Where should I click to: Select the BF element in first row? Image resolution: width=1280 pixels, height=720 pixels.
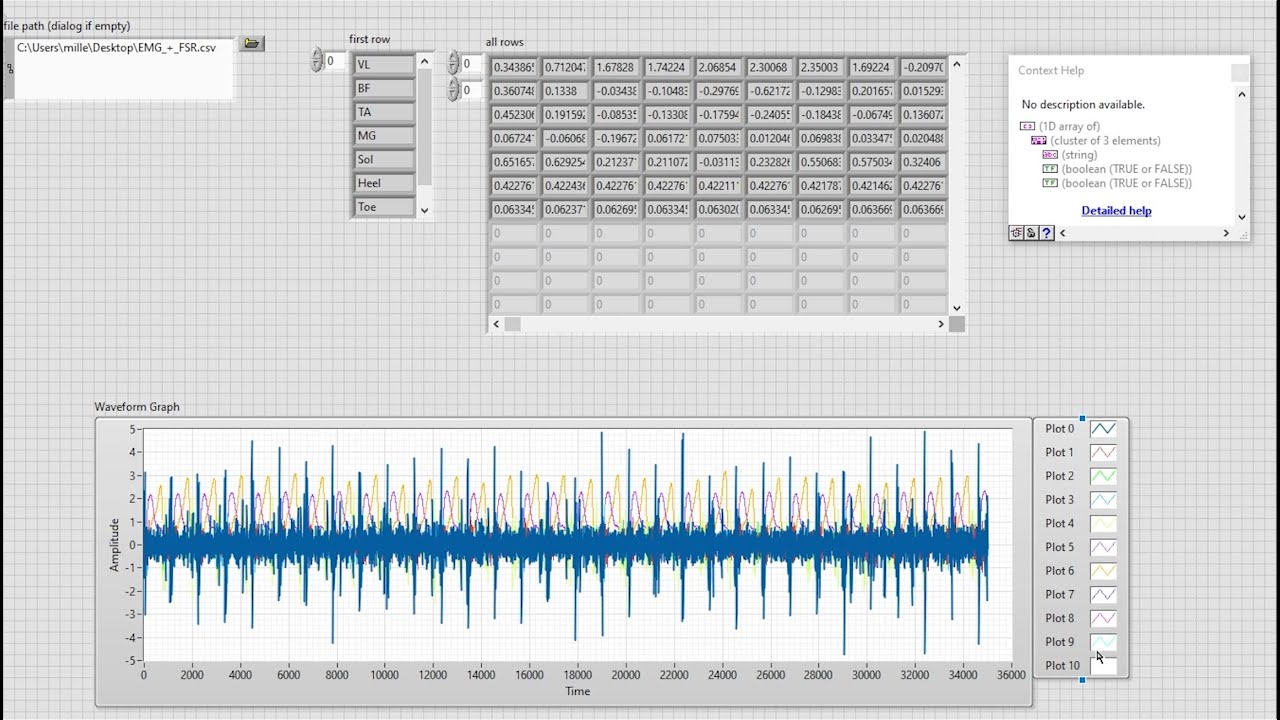pyautogui.click(x=384, y=88)
